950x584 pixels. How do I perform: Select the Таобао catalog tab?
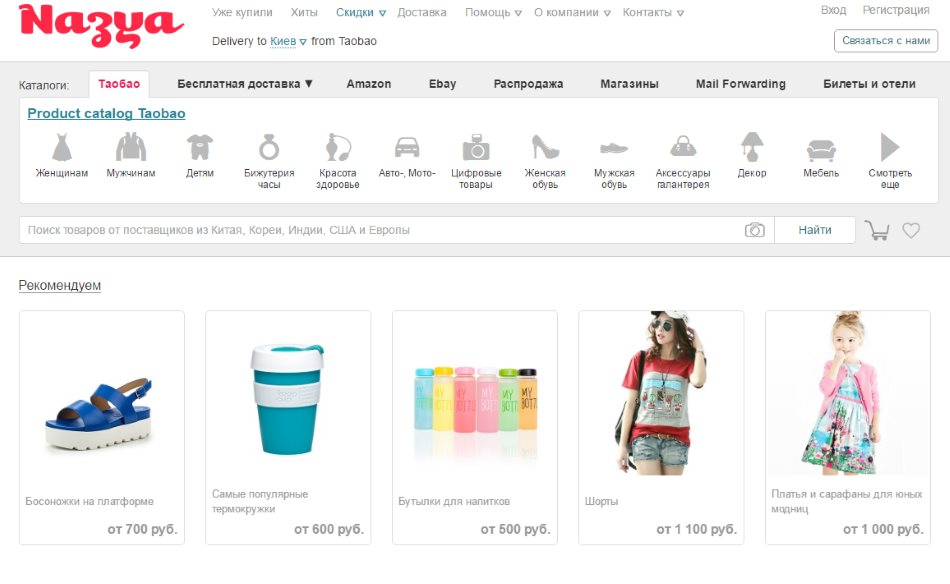pos(119,84)
